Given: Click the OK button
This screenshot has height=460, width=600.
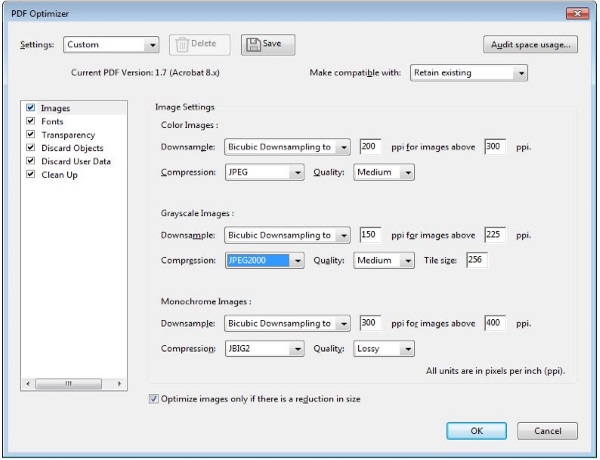Looking at the screenshot, I should [x=476, y=431].
